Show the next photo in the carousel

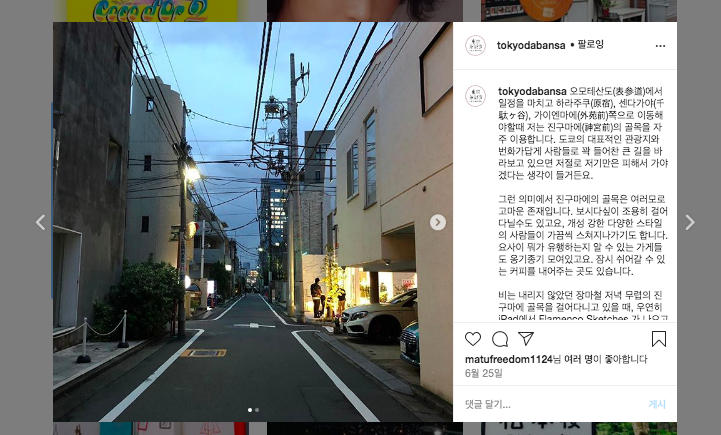437,222
